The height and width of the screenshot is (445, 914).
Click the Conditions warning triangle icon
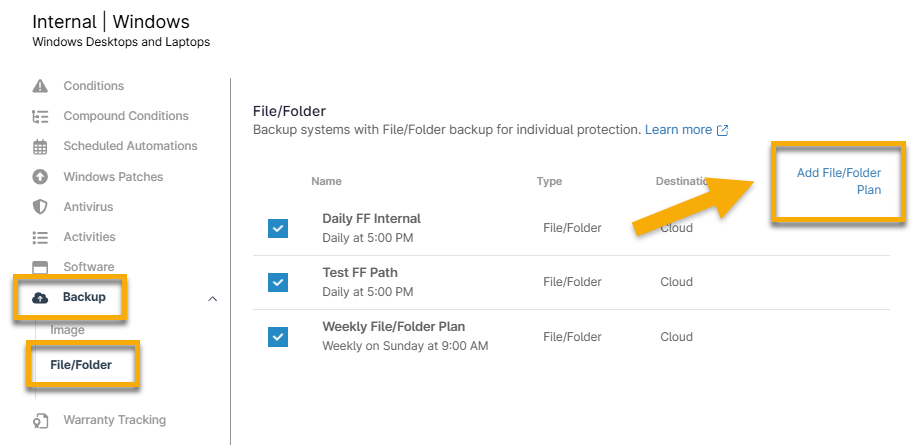pyautogui.click(x=40, y=86)
